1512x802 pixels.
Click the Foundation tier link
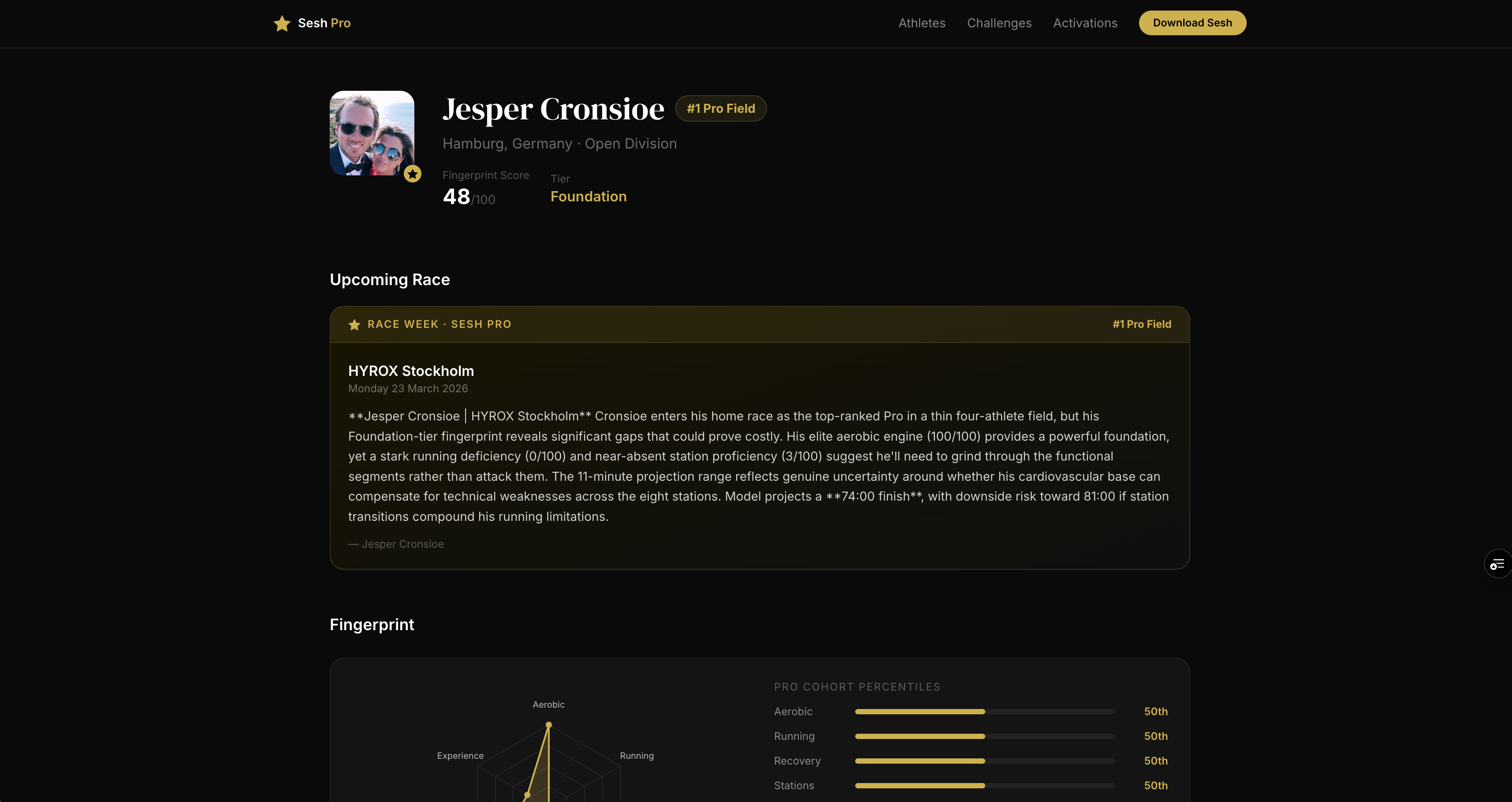coord(588,196)
